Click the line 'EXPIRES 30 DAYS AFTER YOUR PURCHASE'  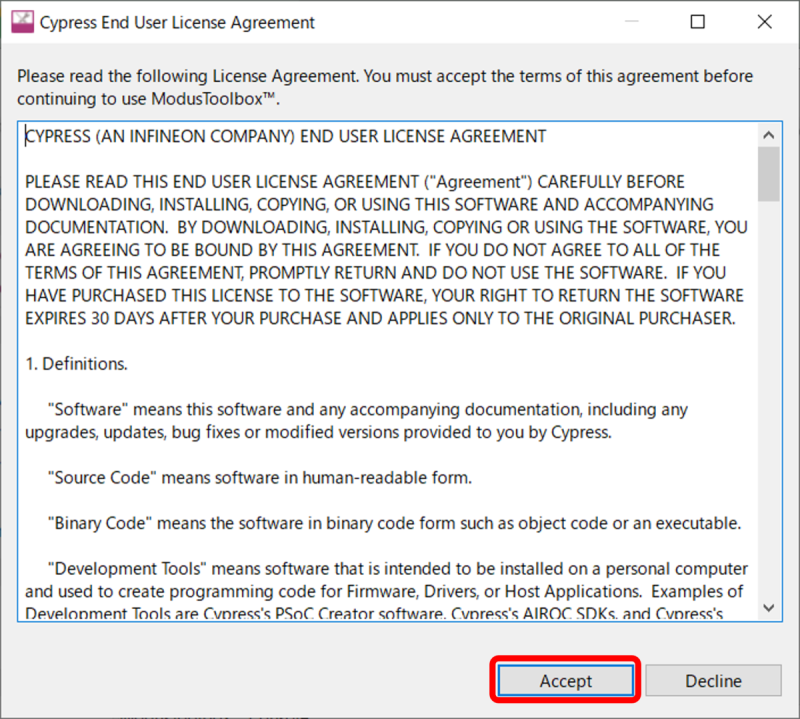(x=380, y=318)
